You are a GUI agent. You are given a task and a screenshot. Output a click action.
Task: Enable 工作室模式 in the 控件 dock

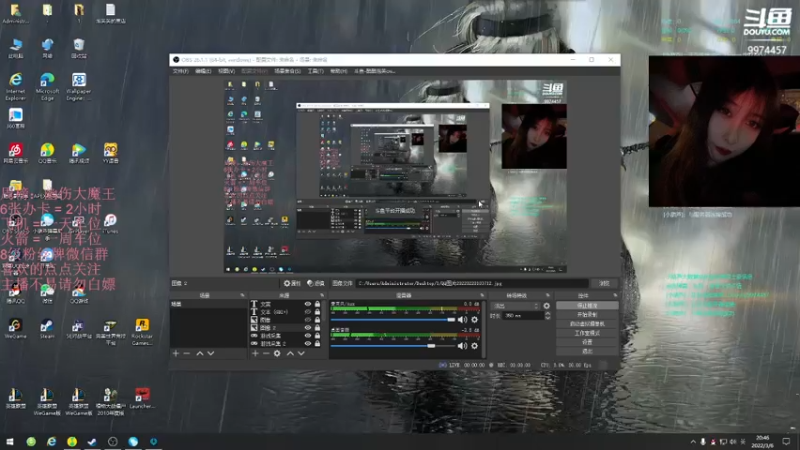[587, 333]
